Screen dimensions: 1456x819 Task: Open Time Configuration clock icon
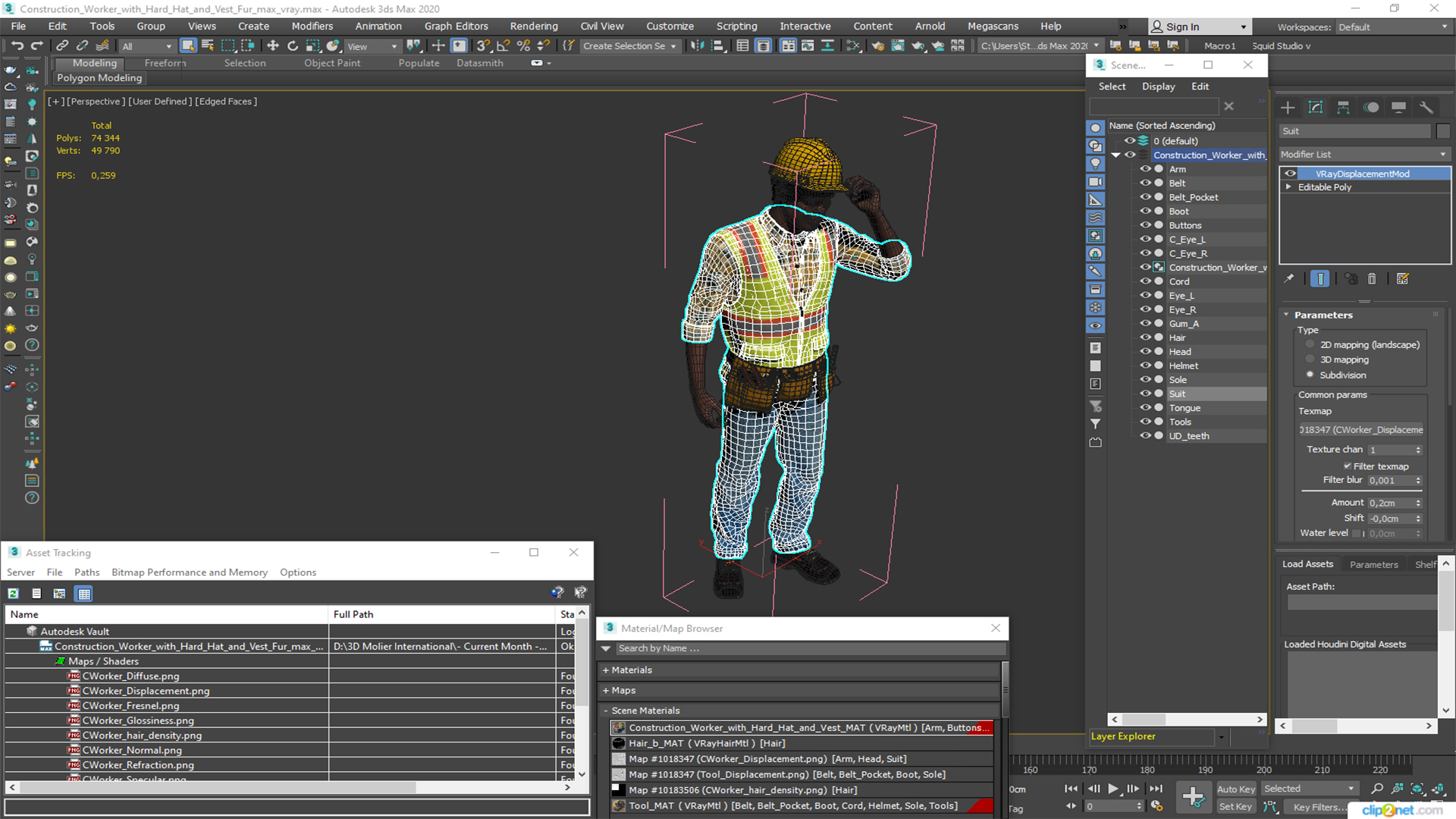(1156, 806)
